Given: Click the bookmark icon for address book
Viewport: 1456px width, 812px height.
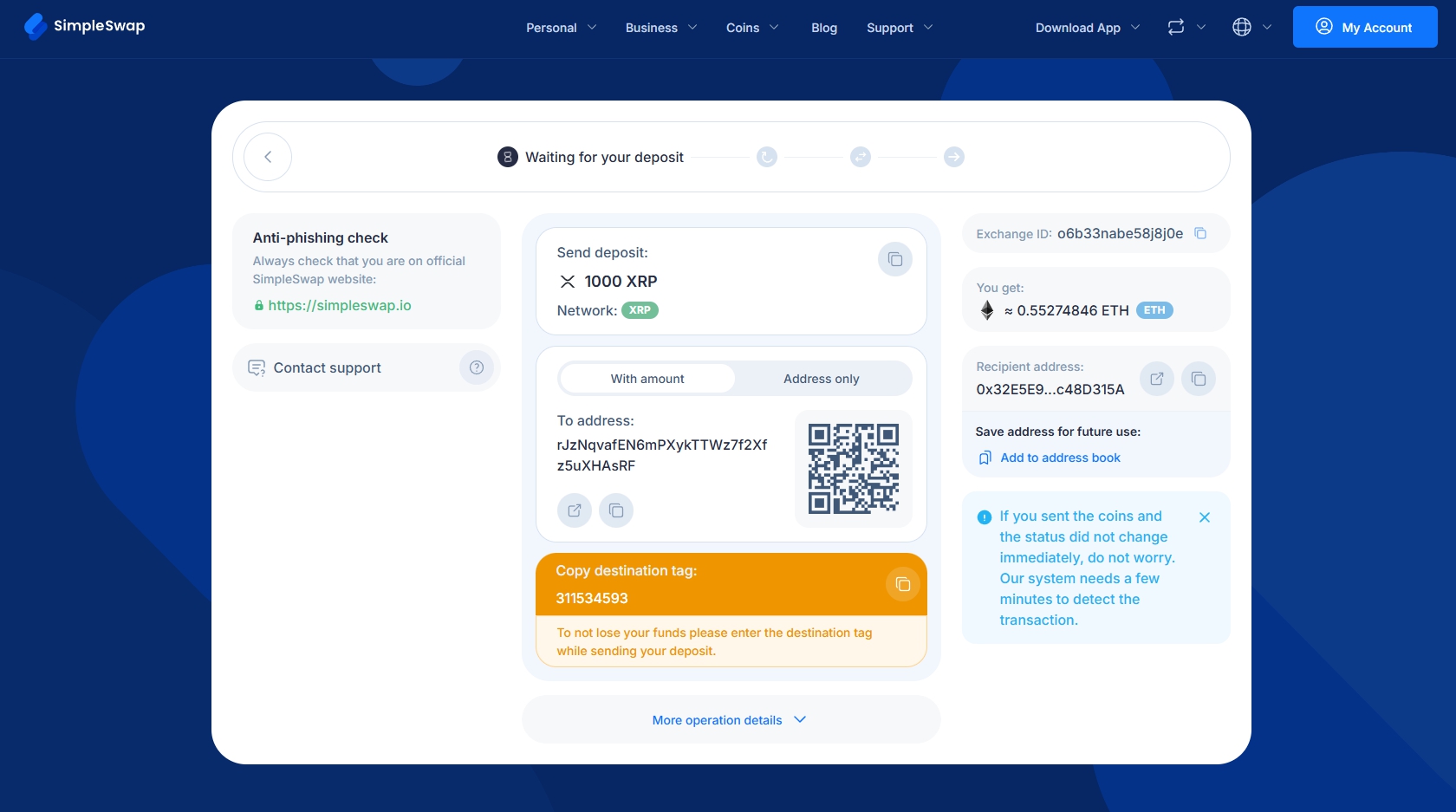Looking at the screenshot, I should 985,458.
